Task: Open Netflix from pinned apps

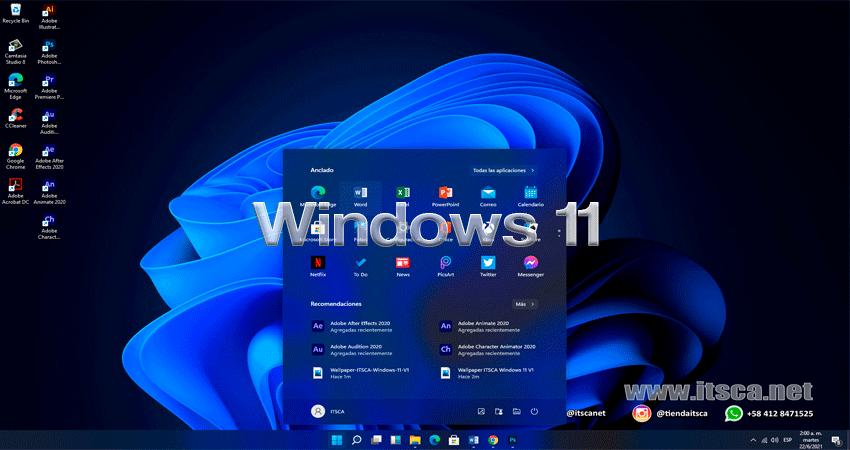Action: pyautogui.click(x=318, y=264)
